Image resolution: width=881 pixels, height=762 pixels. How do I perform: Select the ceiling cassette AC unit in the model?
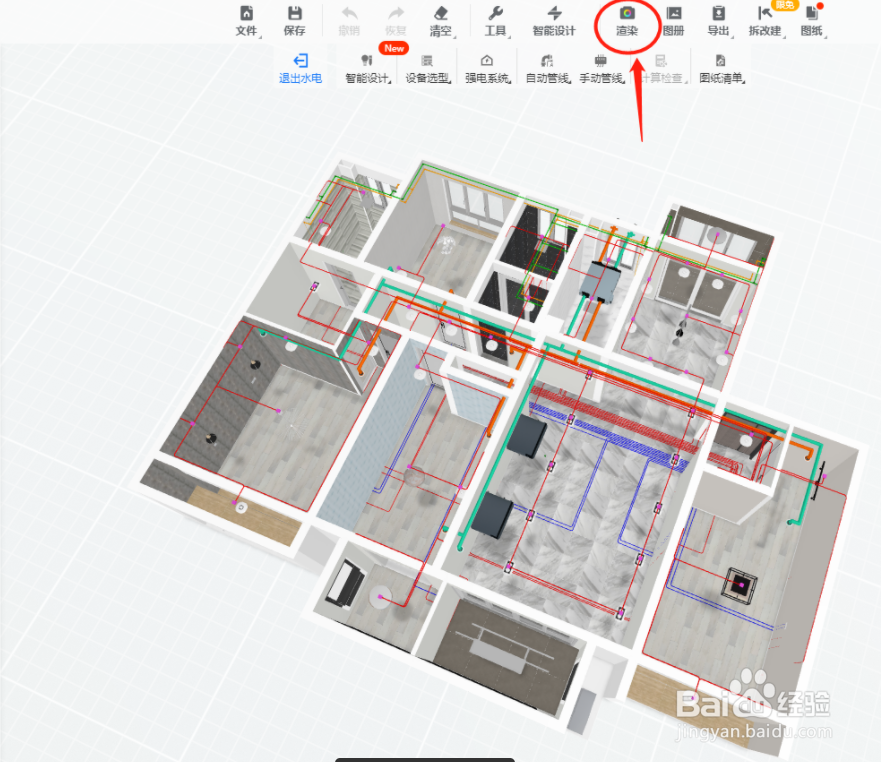(739, 586)
